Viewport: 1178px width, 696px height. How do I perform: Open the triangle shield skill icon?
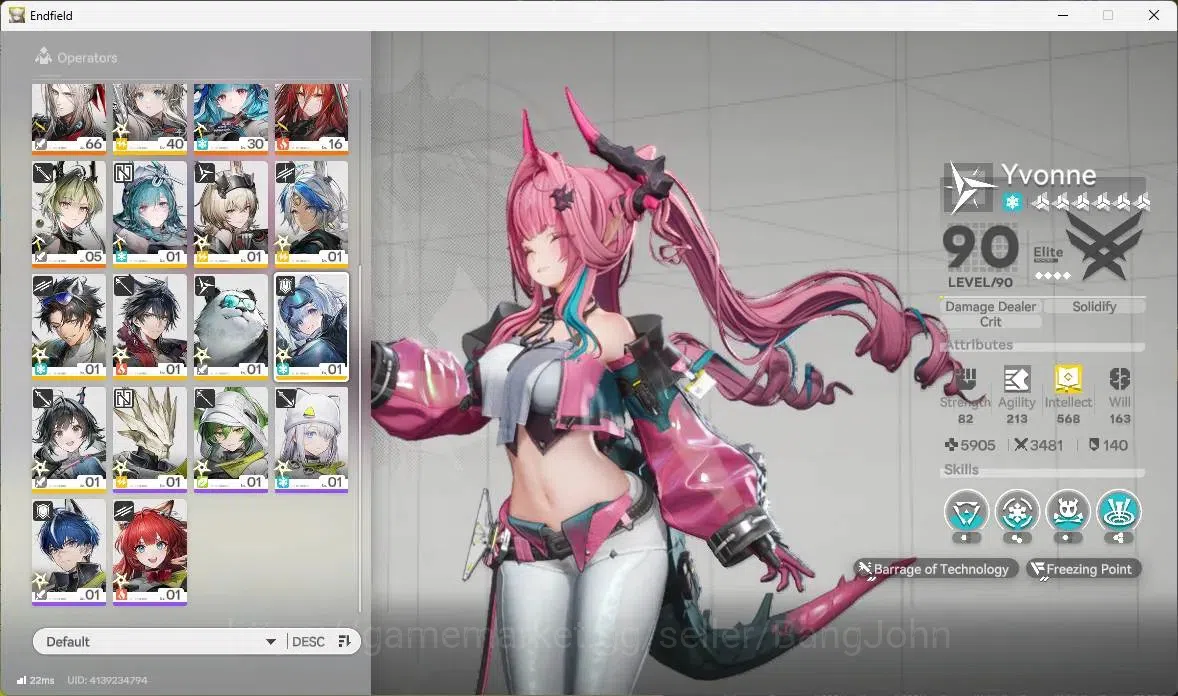coord(966,513)
